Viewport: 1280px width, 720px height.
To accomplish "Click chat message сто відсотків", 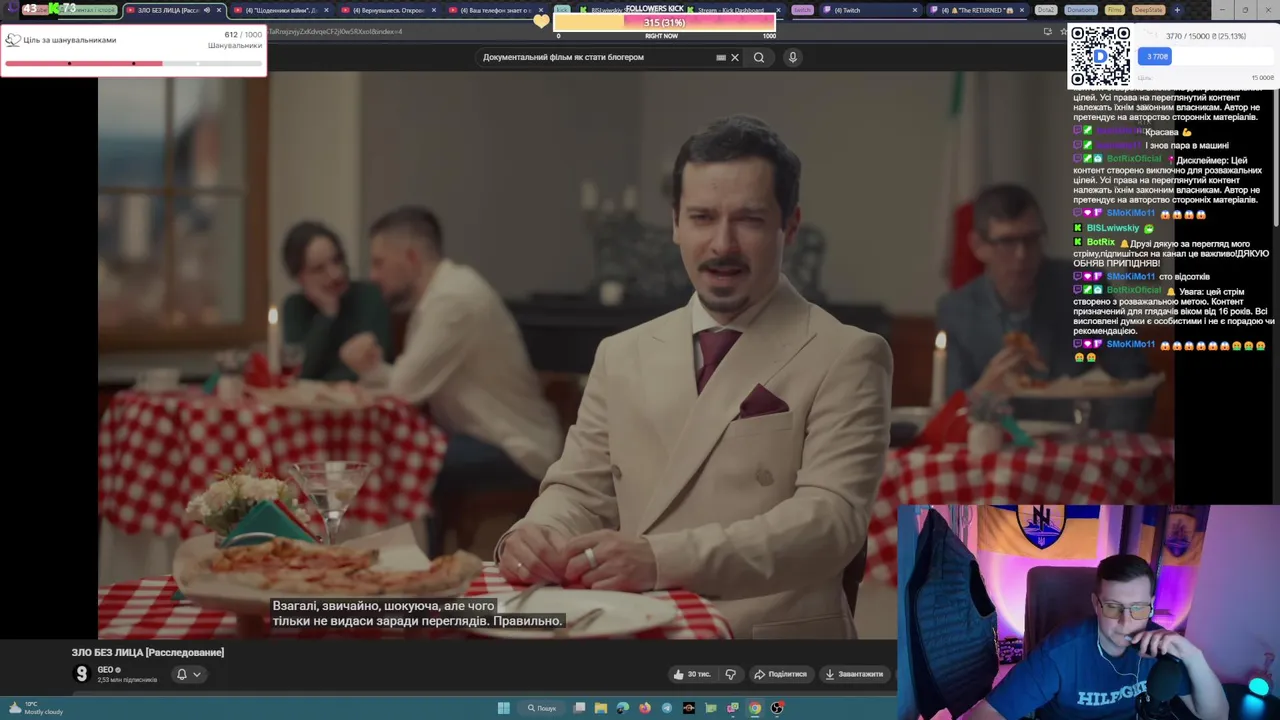I will click(1185, 277).
